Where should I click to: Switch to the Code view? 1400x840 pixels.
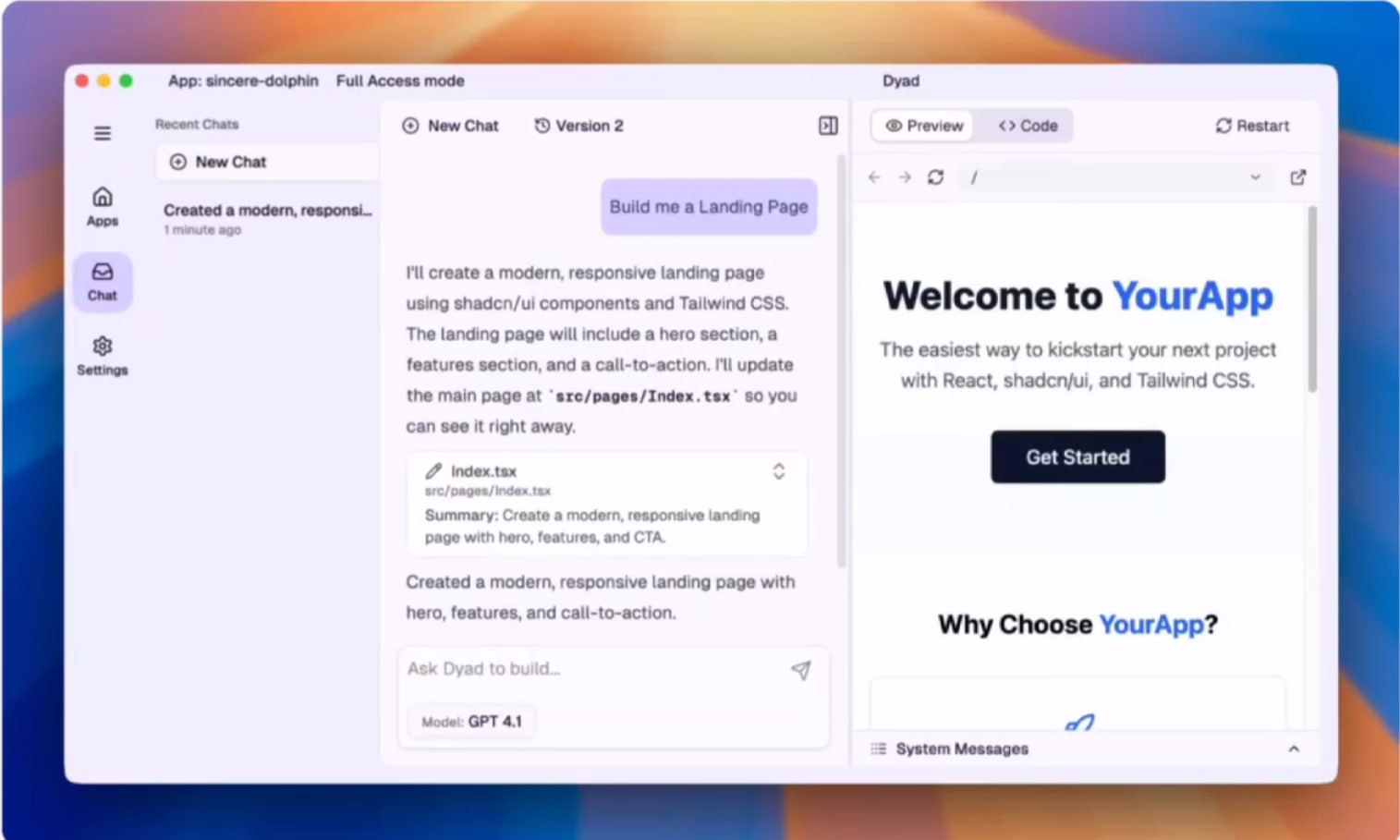(x=1028, y=126)
